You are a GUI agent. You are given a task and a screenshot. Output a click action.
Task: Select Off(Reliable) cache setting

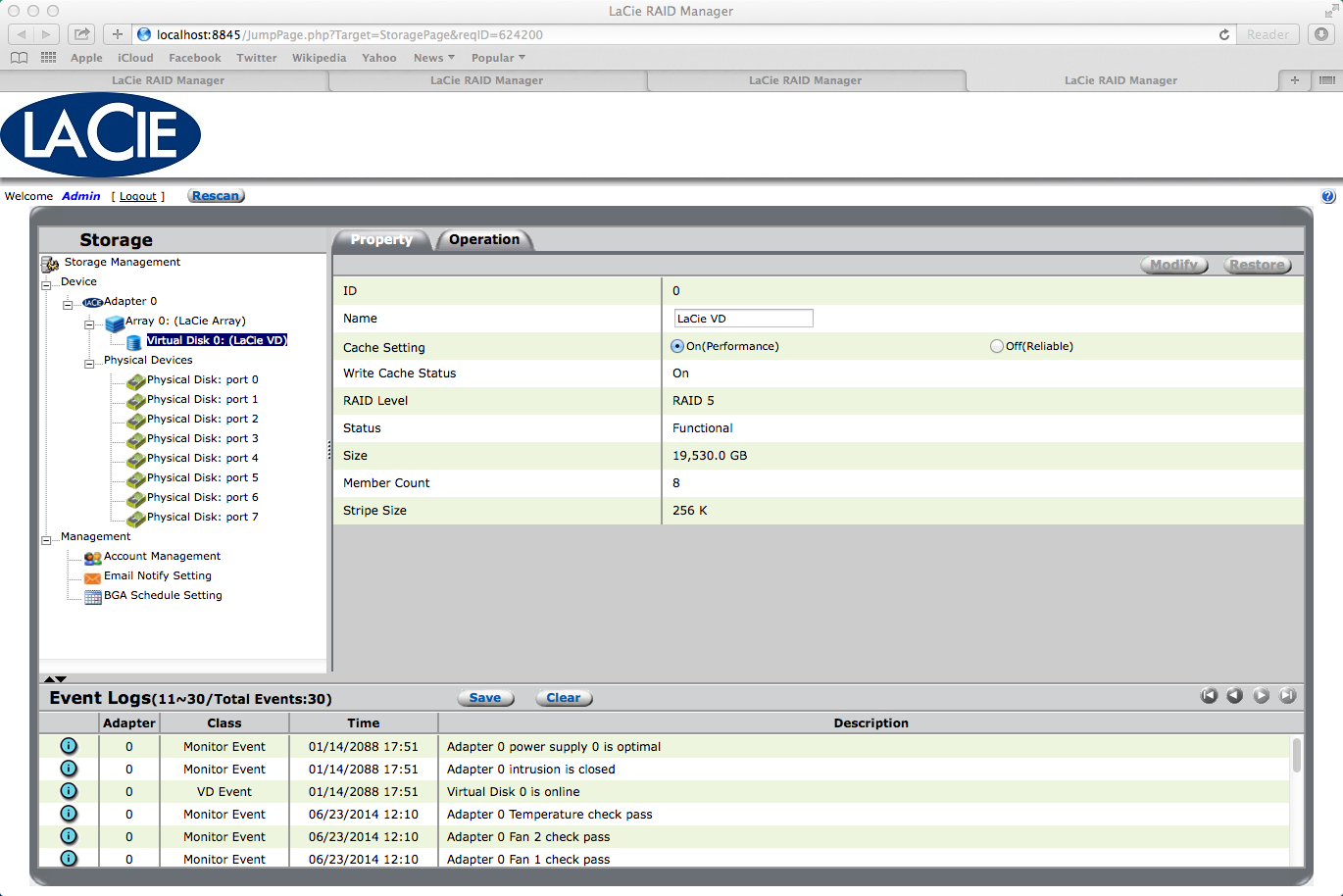[997, 346]
